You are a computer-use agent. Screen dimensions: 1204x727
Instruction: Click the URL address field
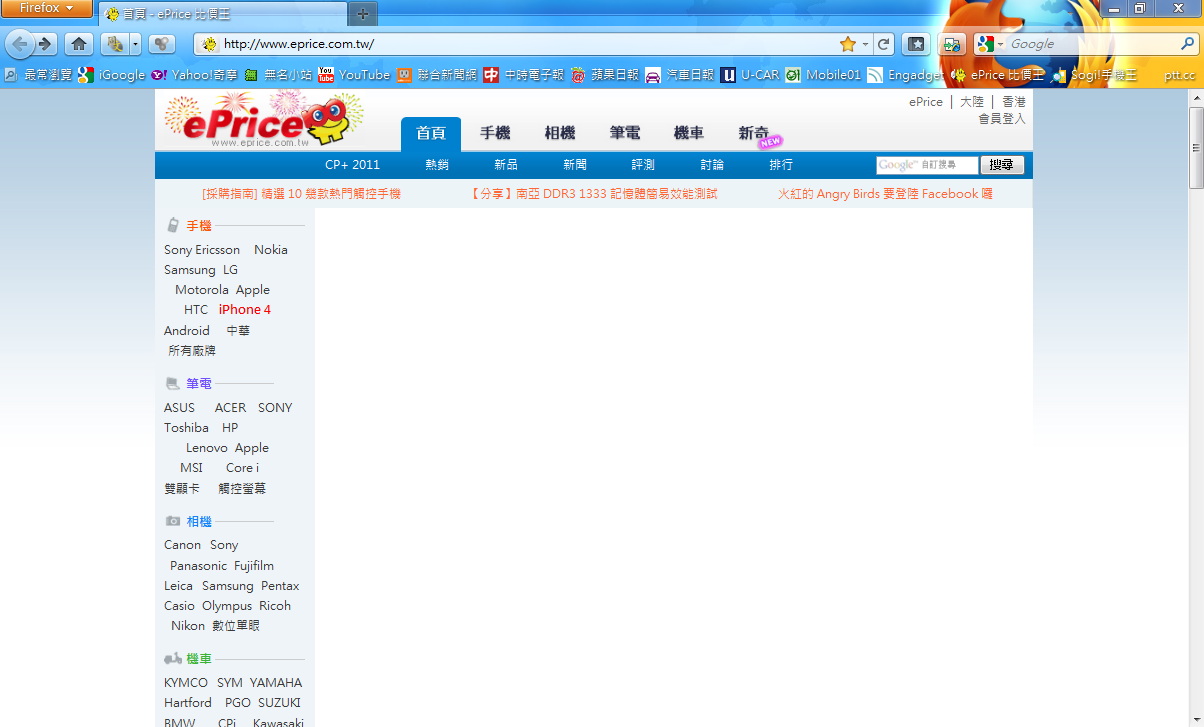point(528,44)
